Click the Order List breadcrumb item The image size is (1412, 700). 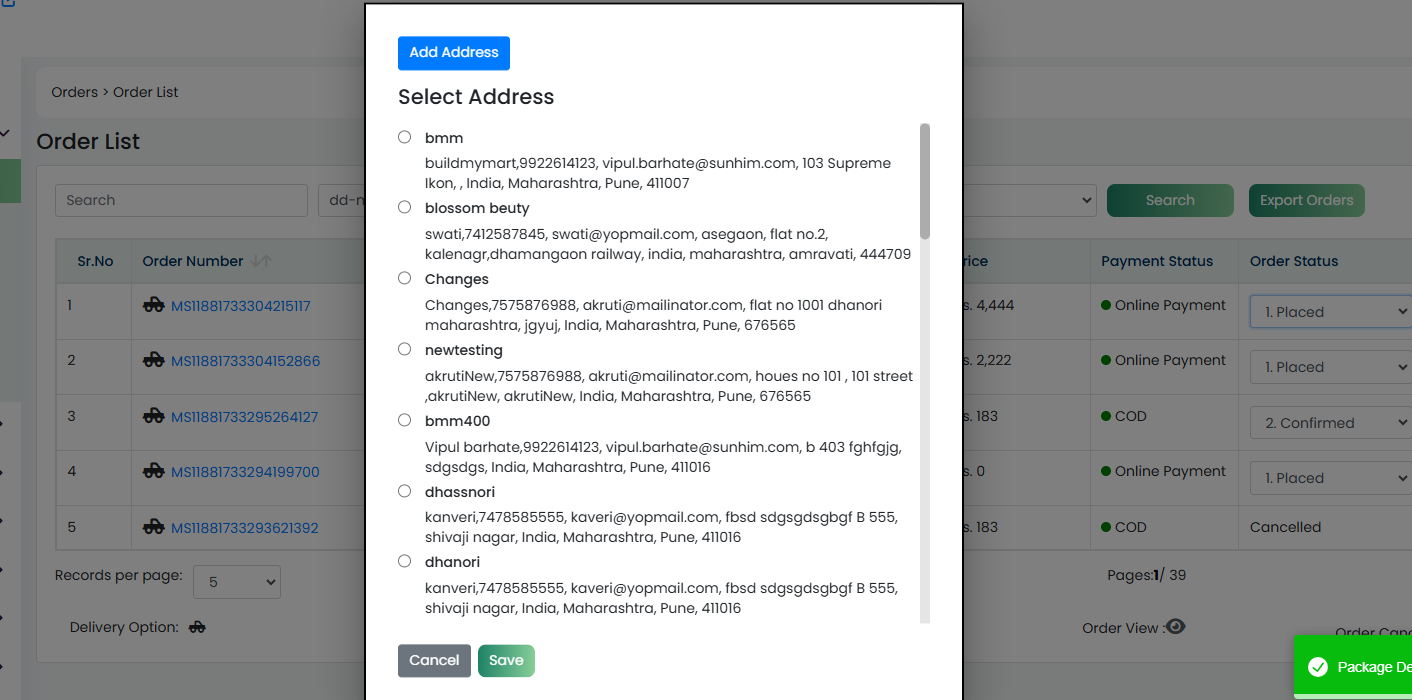146,92
